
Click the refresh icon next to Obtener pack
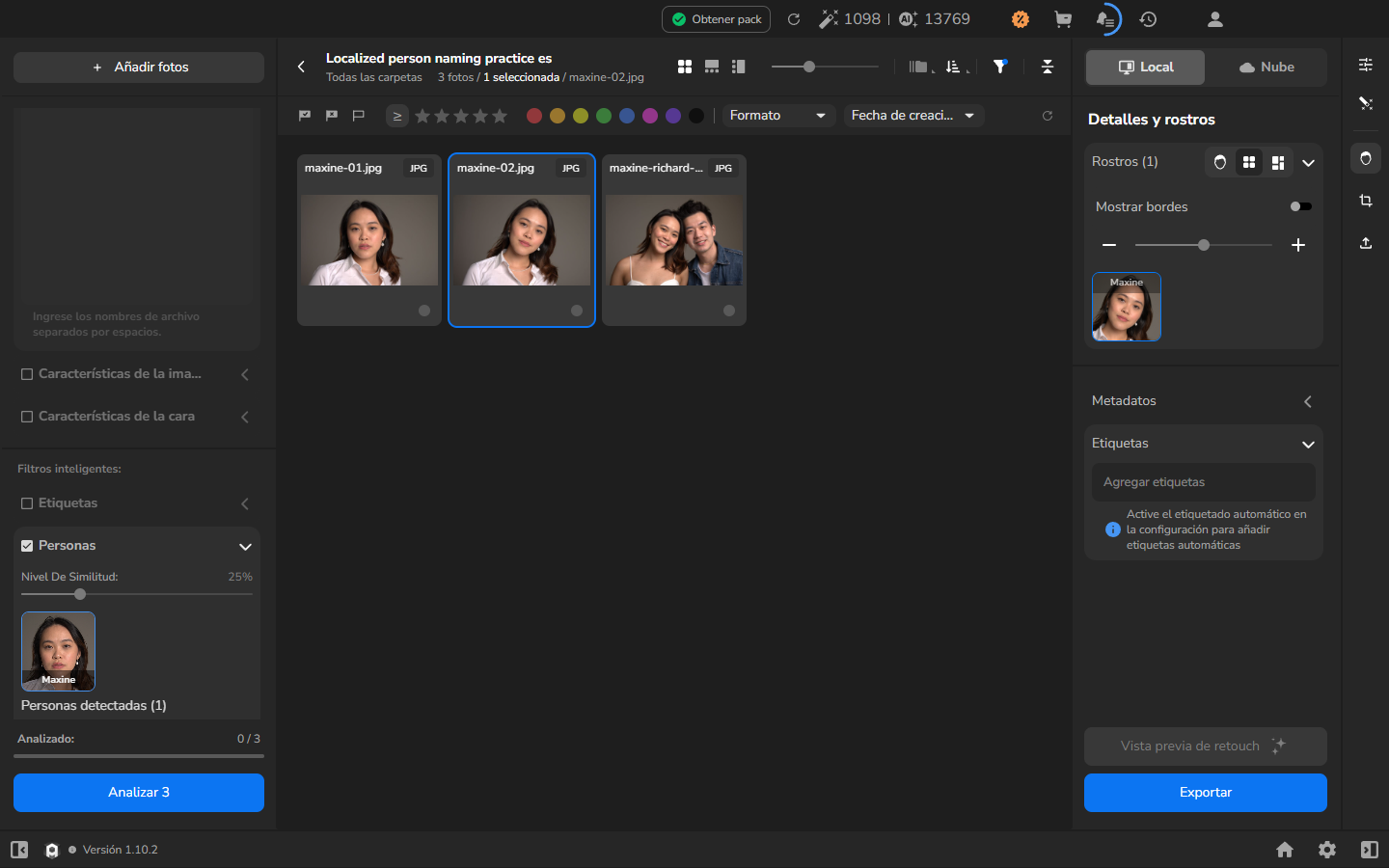[x=794, y=19]
